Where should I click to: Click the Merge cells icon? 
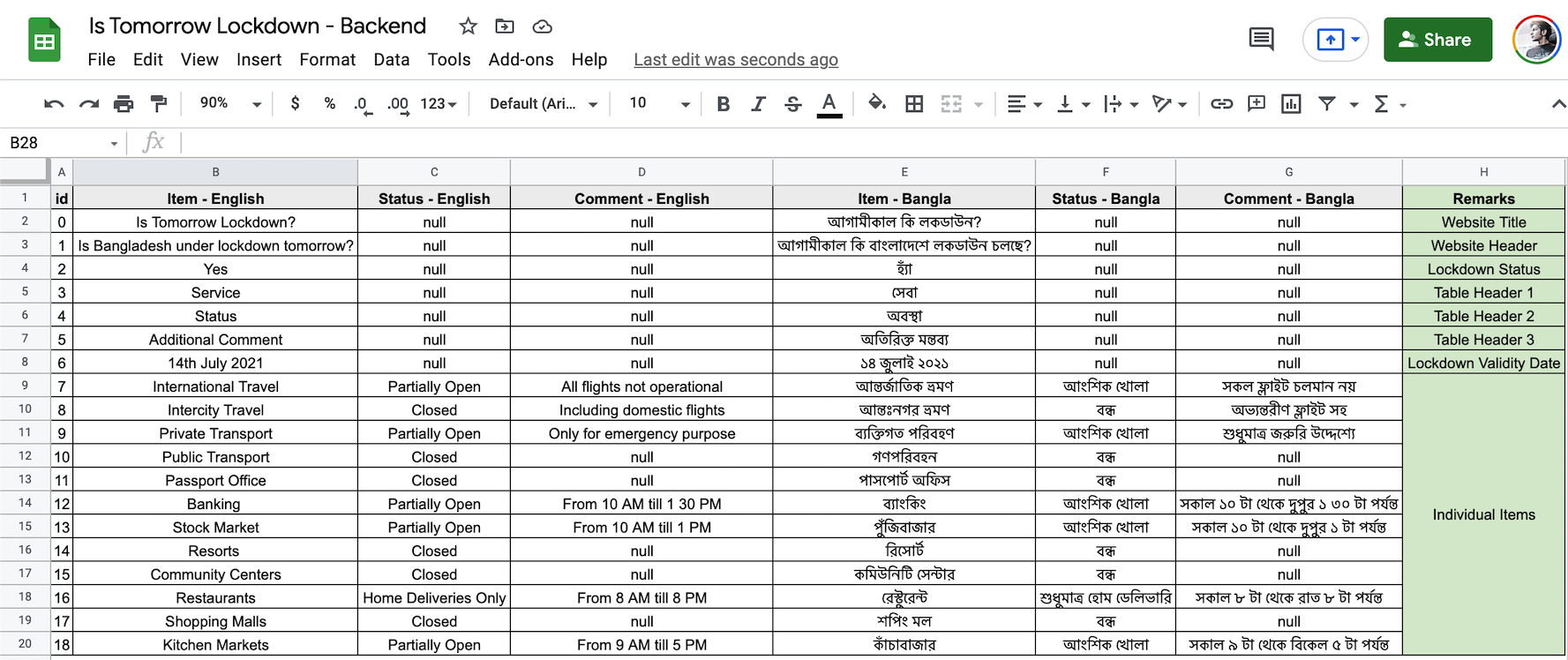951,104
